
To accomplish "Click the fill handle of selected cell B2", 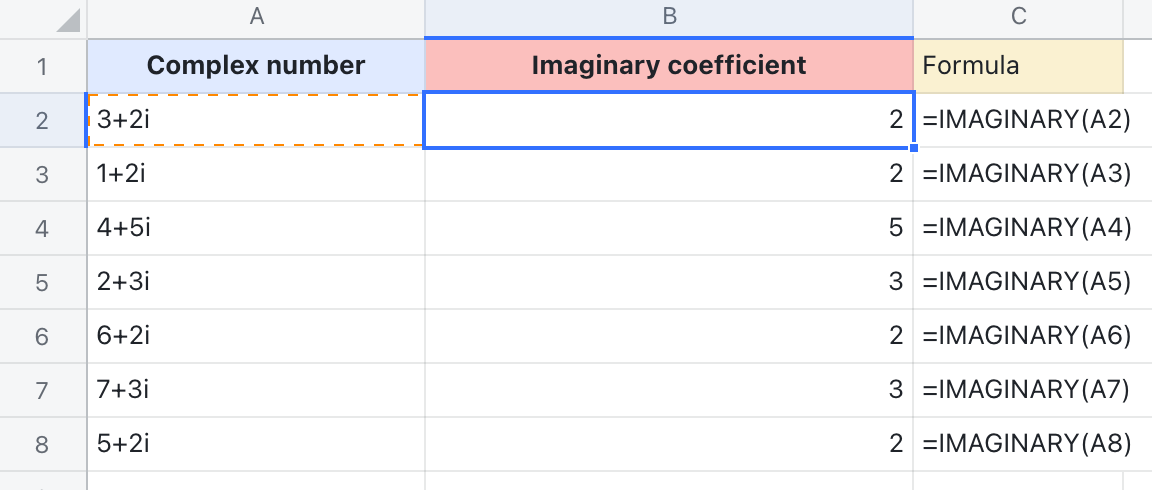I will [x=913, y=148].
